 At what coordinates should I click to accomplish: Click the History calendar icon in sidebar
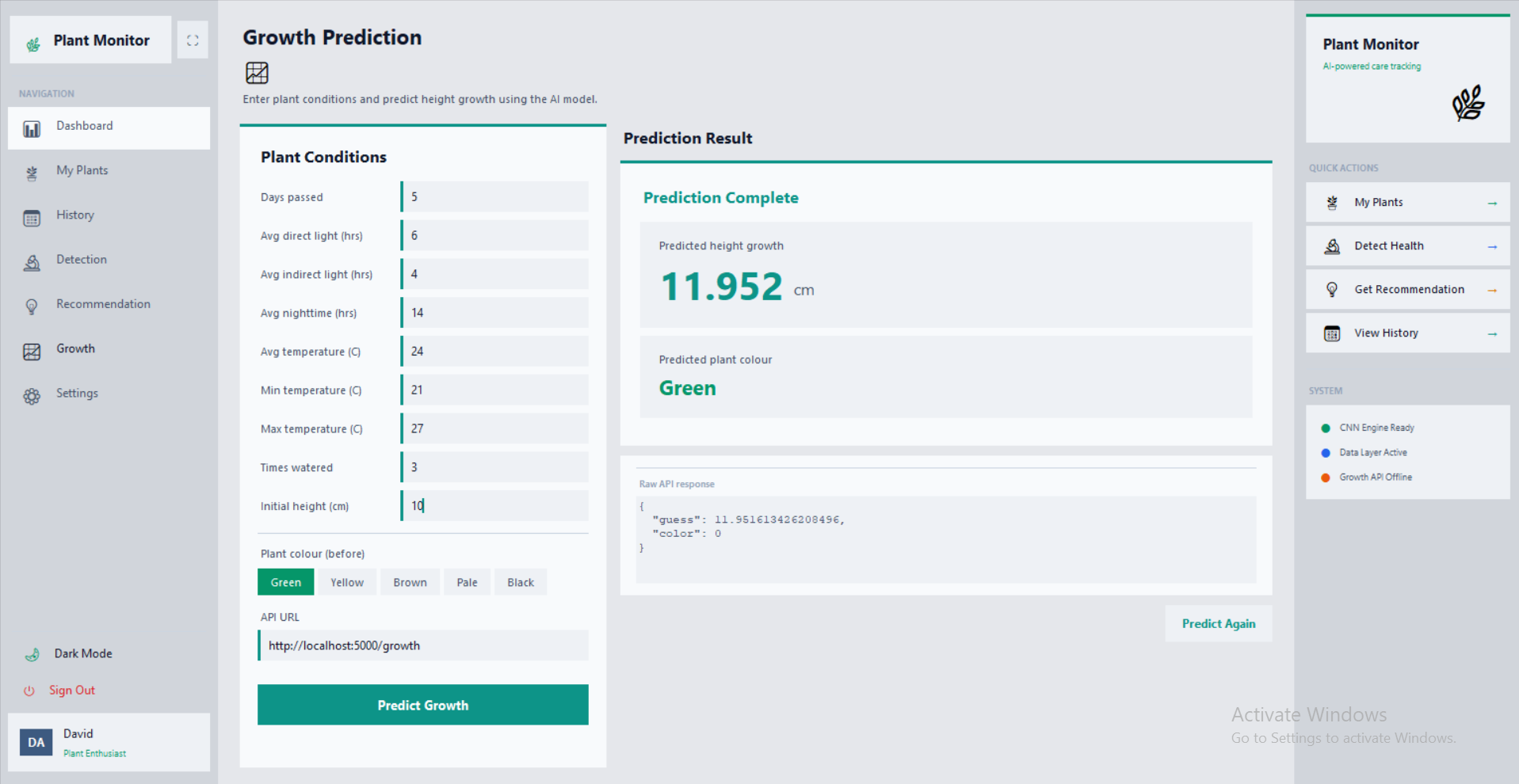coord(32,219)
